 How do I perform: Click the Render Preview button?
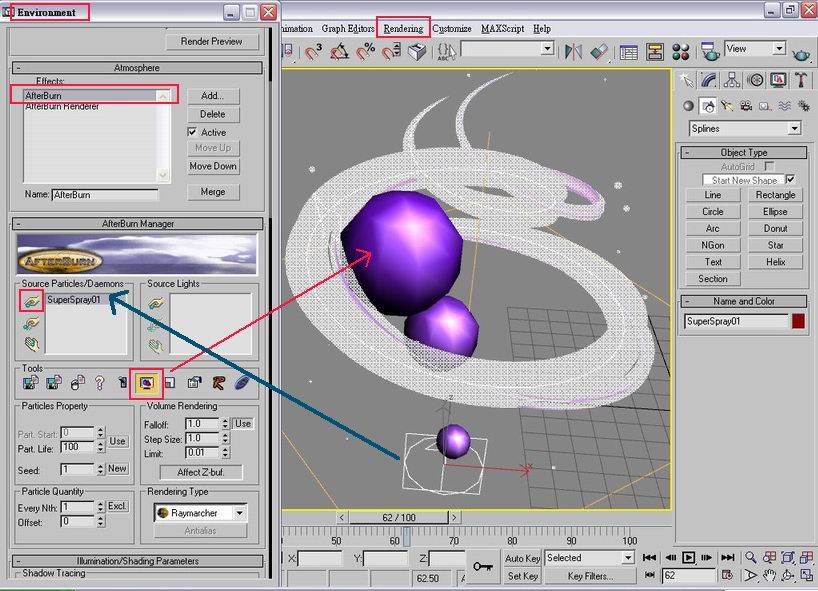coord(211,42)
